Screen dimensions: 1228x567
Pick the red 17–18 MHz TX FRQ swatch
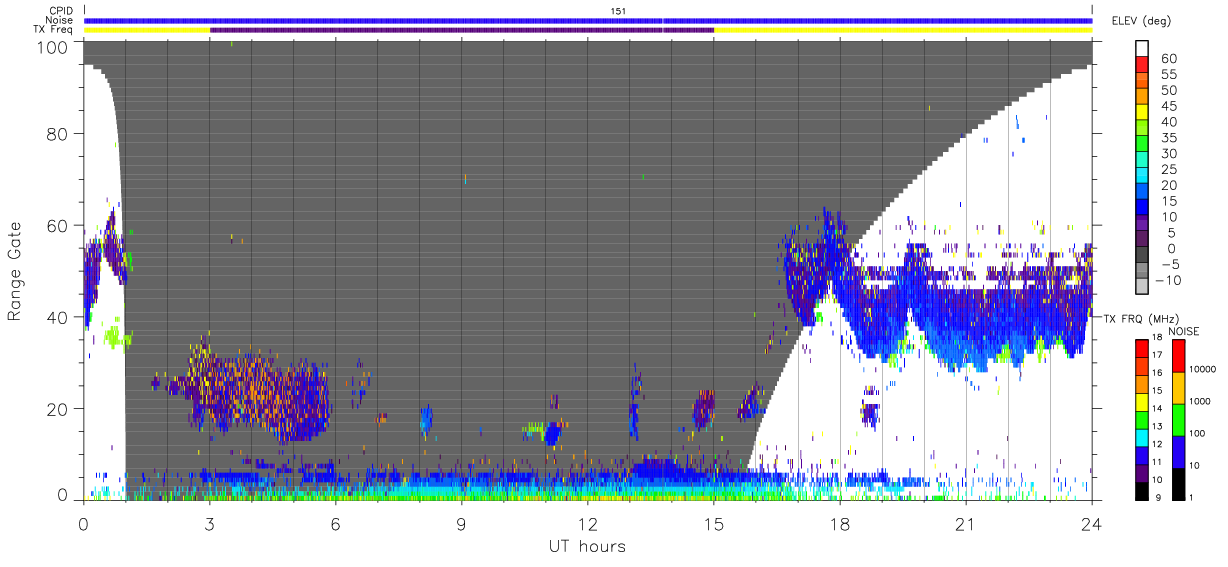coord(1142,349)
